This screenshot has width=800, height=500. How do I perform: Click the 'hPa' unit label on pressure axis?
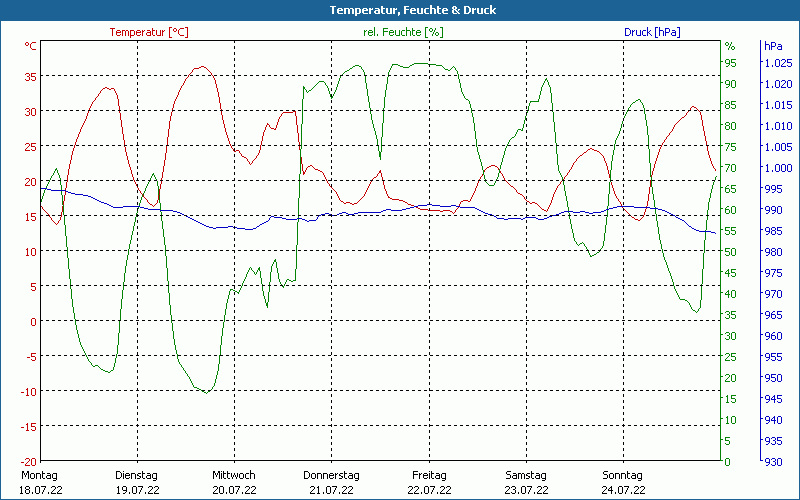click(x=773, y=46)
